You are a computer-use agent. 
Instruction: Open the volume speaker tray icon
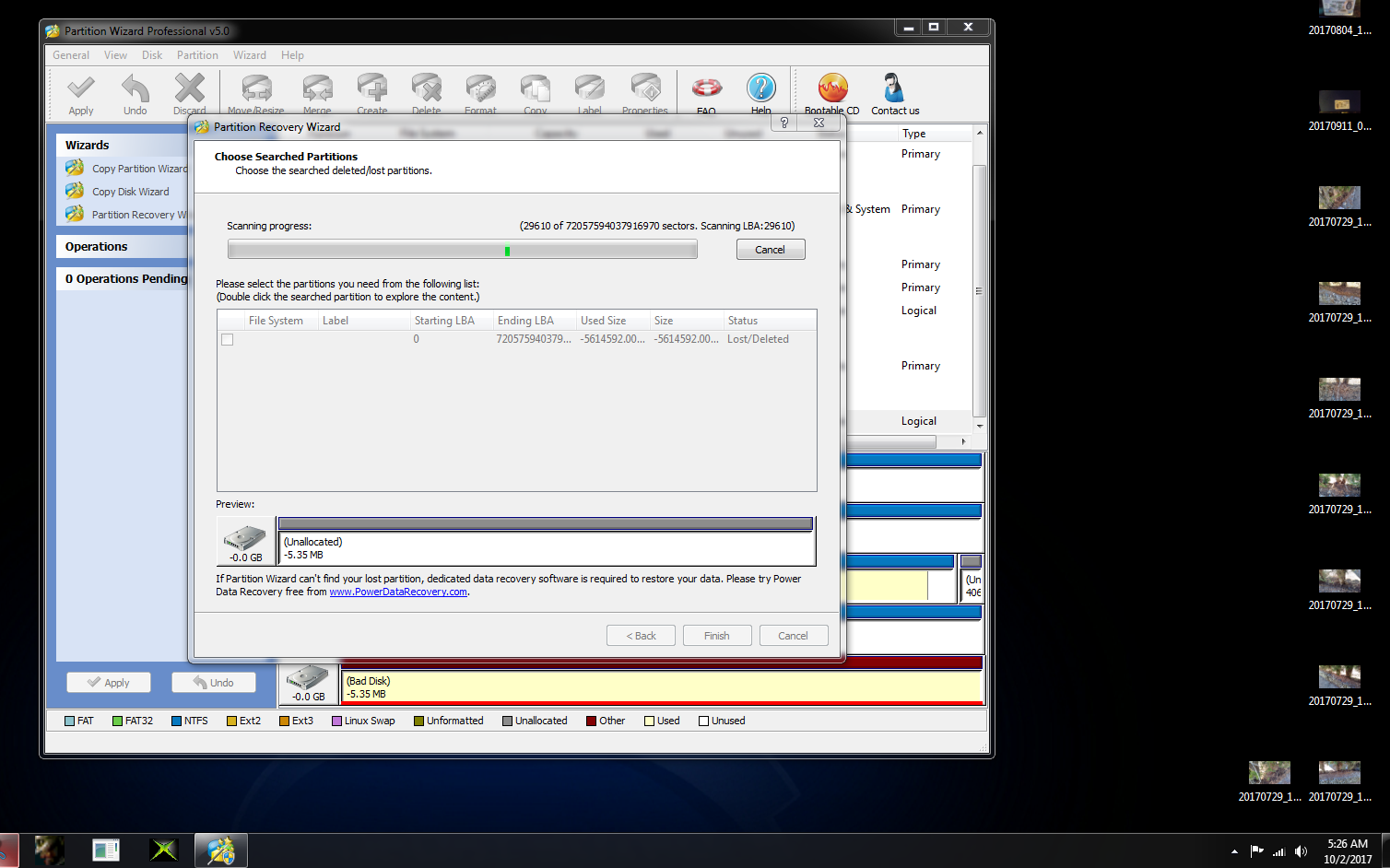click(1301, 851)
